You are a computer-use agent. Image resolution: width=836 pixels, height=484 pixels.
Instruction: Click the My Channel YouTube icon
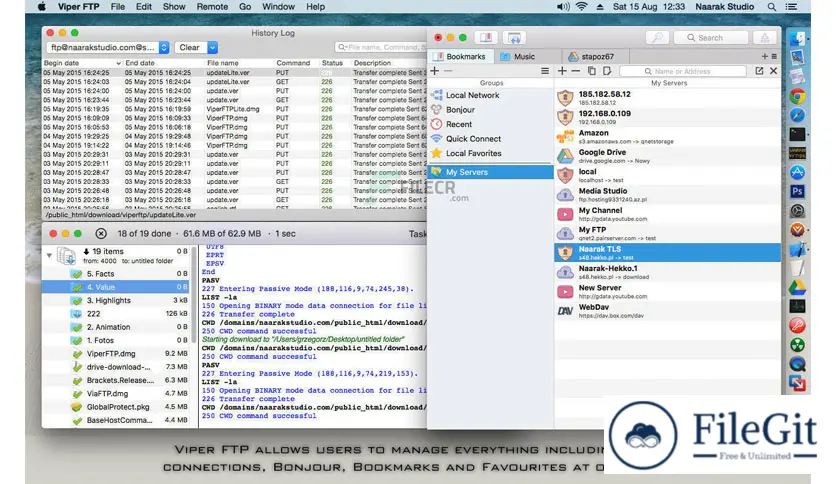pyautogui.click(x=565, y=214)
